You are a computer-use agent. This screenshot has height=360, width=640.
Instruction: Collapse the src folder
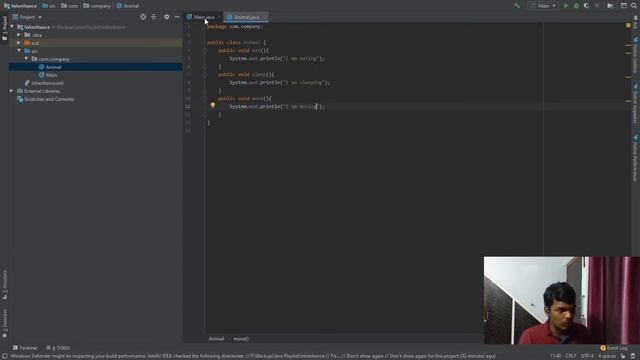(x=19, y=51)
